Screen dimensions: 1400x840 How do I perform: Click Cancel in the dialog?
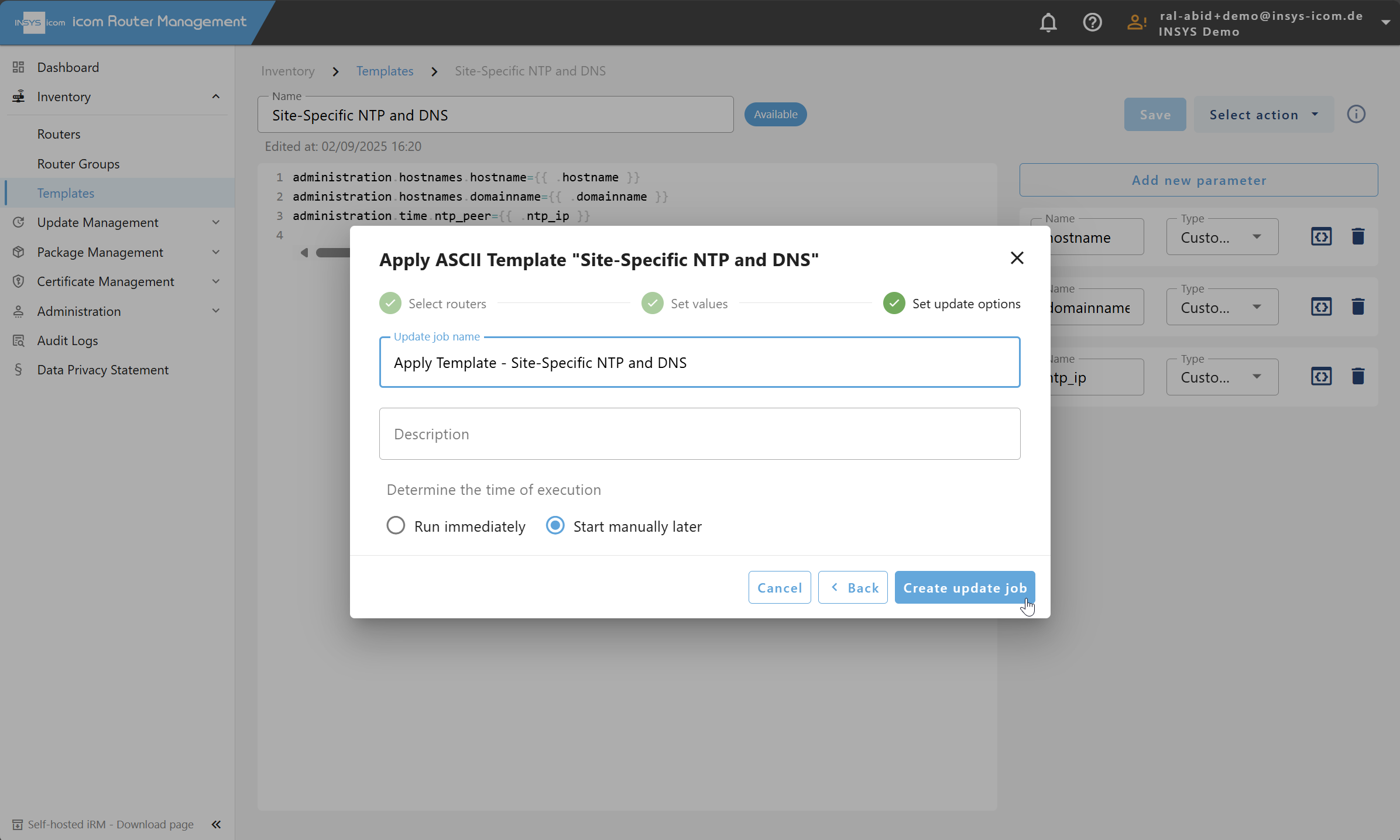(780, 587)
